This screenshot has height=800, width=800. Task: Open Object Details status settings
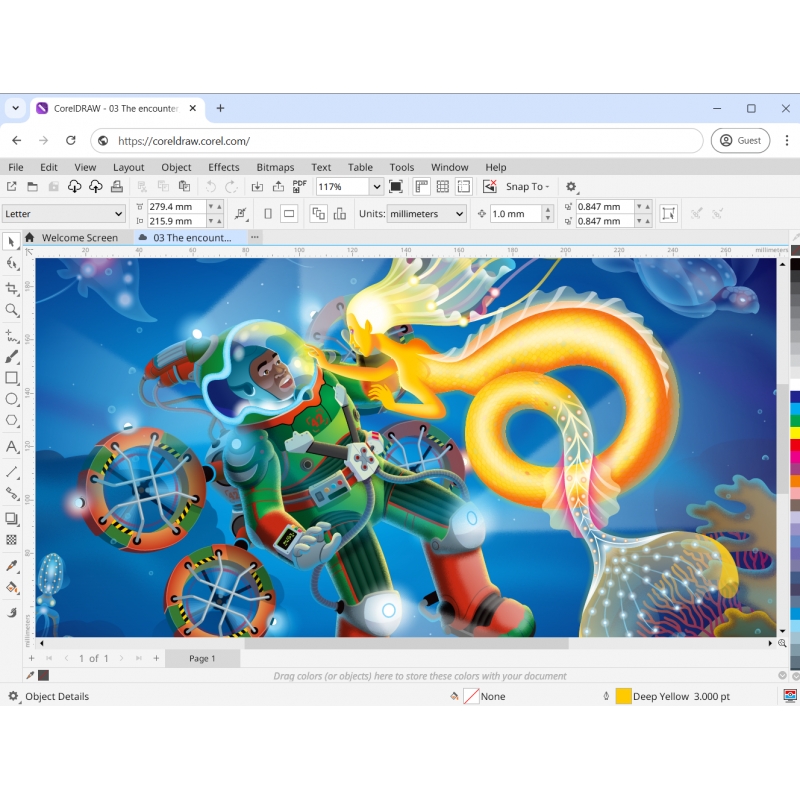click(x=13, y=696)
